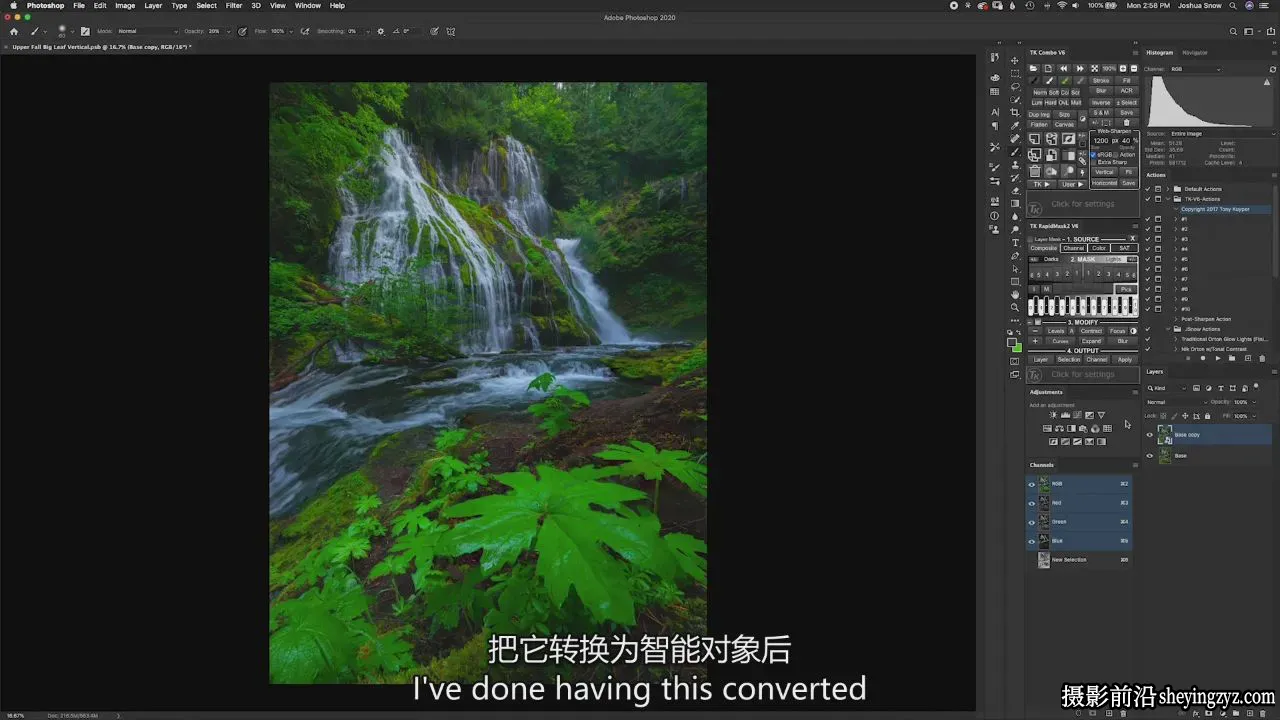Hide the Base layer
The width and height of the screenshot is (1280, 720).
point(1150,456)
